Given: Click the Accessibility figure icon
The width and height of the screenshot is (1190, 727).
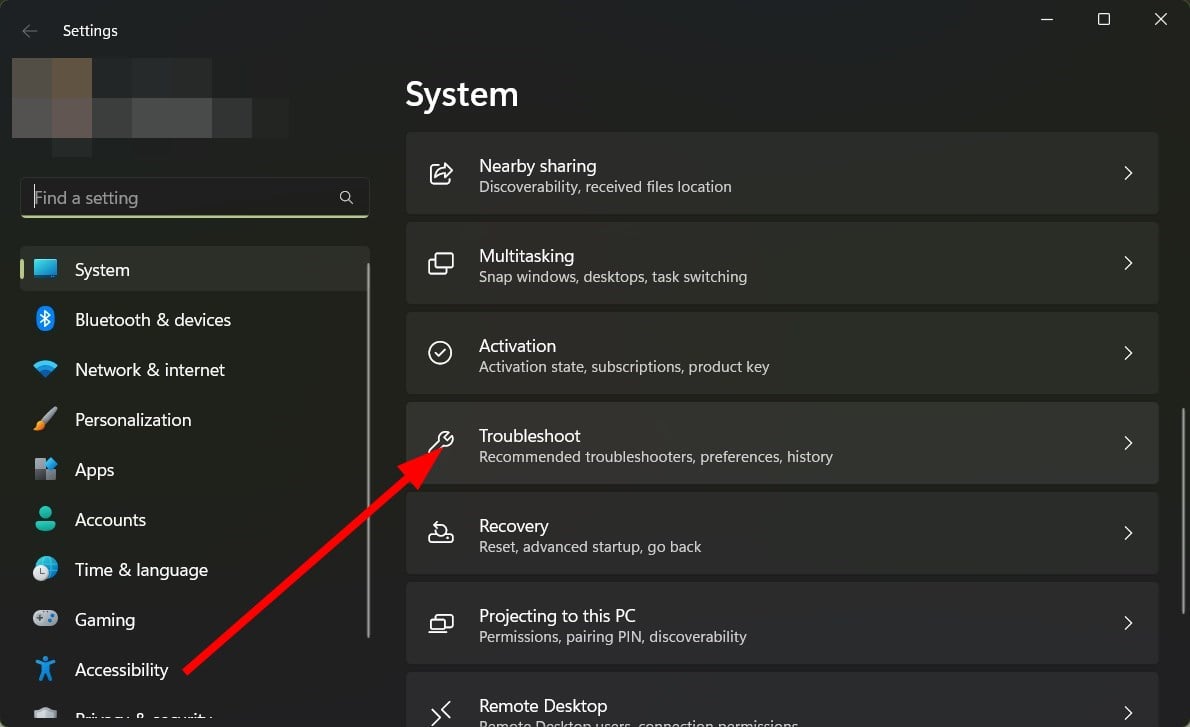Looking at the screenshot, I should pyautogui.click(x=45, y=669).
